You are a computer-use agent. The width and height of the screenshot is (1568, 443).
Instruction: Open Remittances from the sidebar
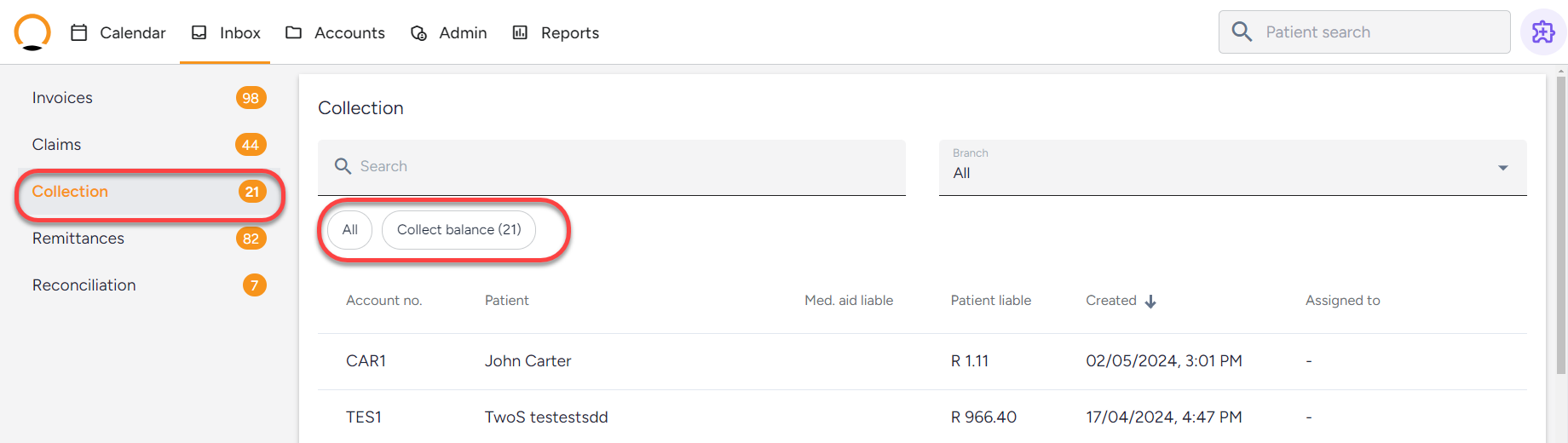148,239
